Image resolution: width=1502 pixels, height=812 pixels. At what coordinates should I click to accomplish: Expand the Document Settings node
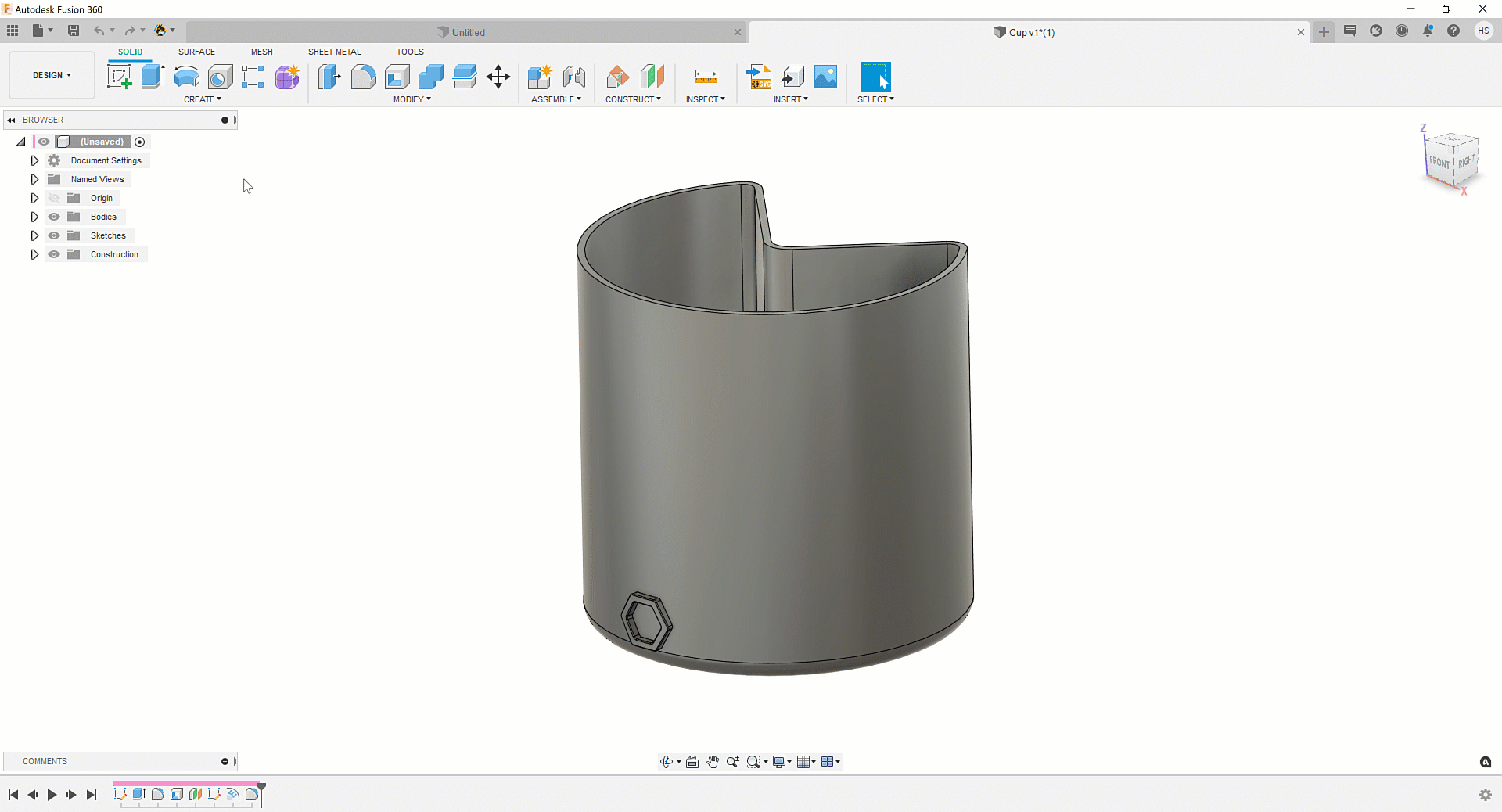point(34,160)
